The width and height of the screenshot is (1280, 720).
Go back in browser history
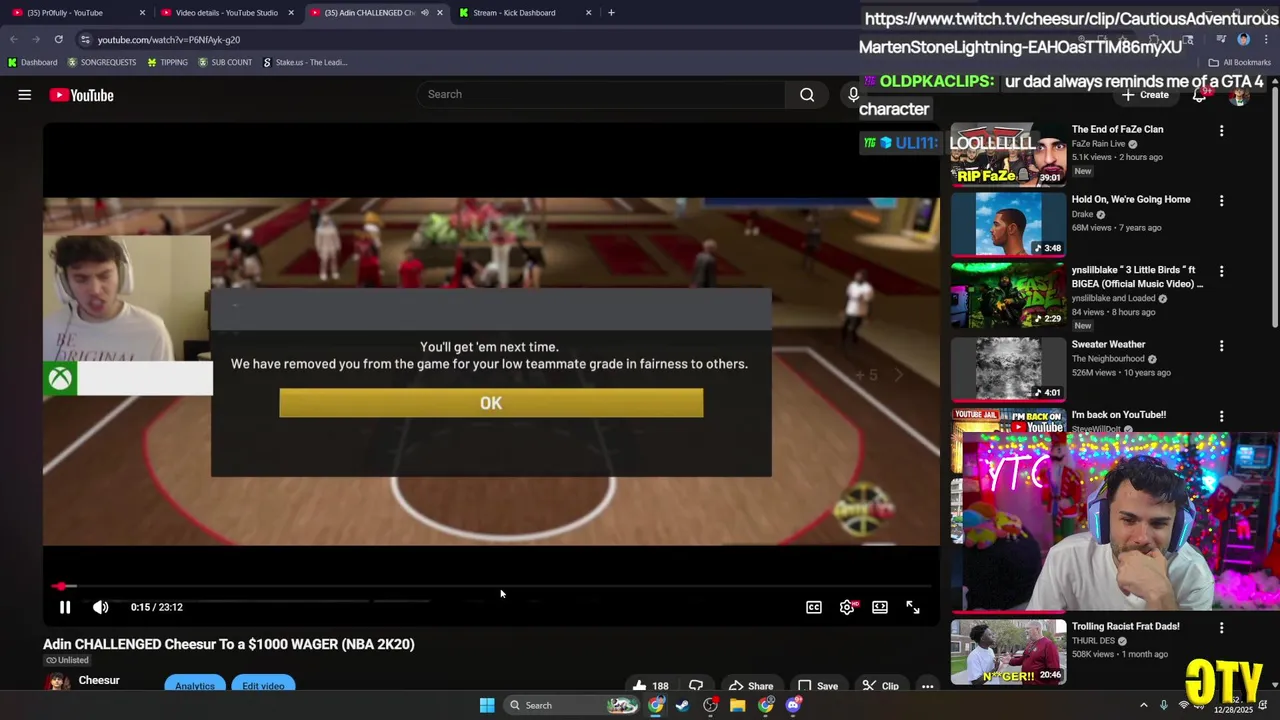(x=14, y=39)
